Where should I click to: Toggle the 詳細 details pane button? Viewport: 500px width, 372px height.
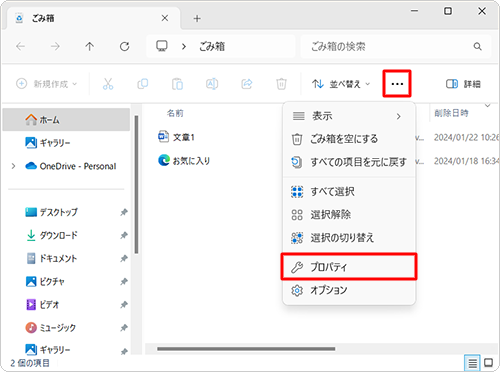tap(463, 84)
